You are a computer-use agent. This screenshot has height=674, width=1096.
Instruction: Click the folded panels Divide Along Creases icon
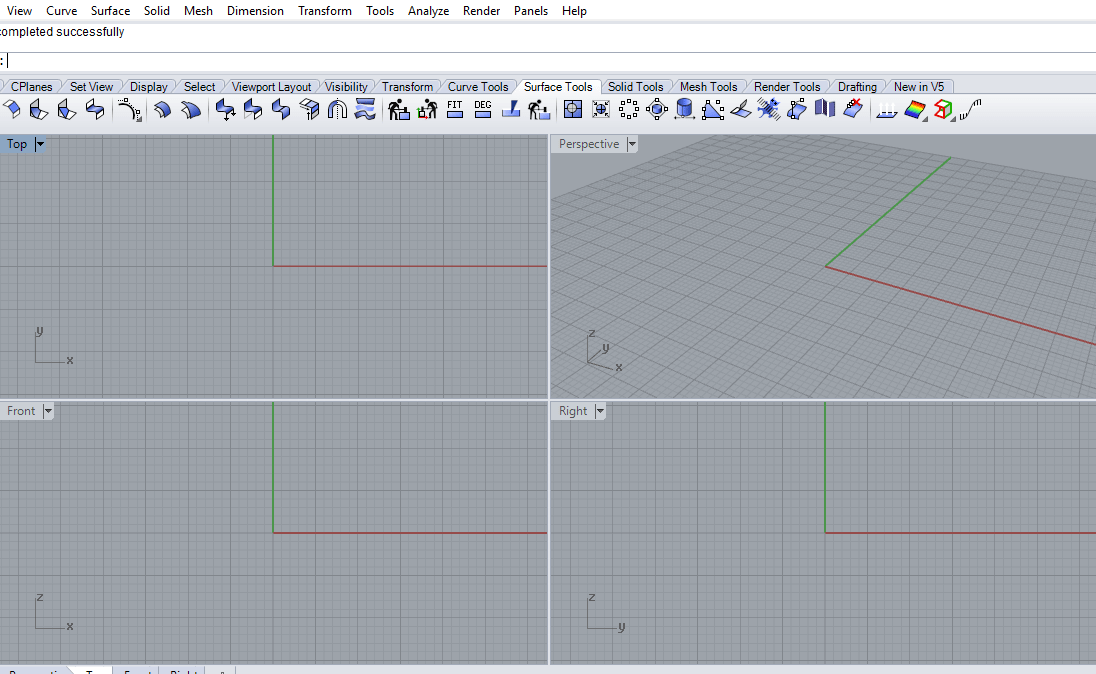point(825,109)
